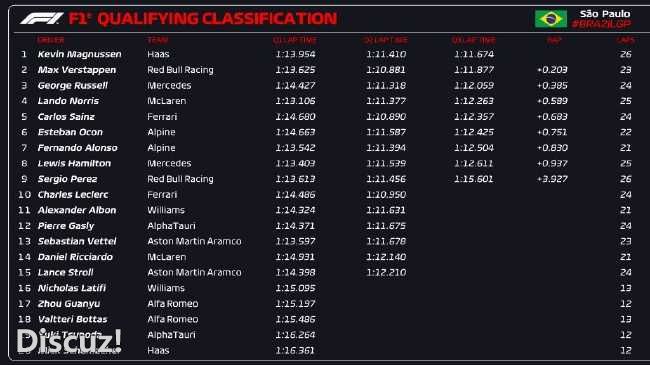Screen dimensions: 650x365
Task: Click Sebastian Vettel's Aston Martin Aramco team
Action: 194,241
